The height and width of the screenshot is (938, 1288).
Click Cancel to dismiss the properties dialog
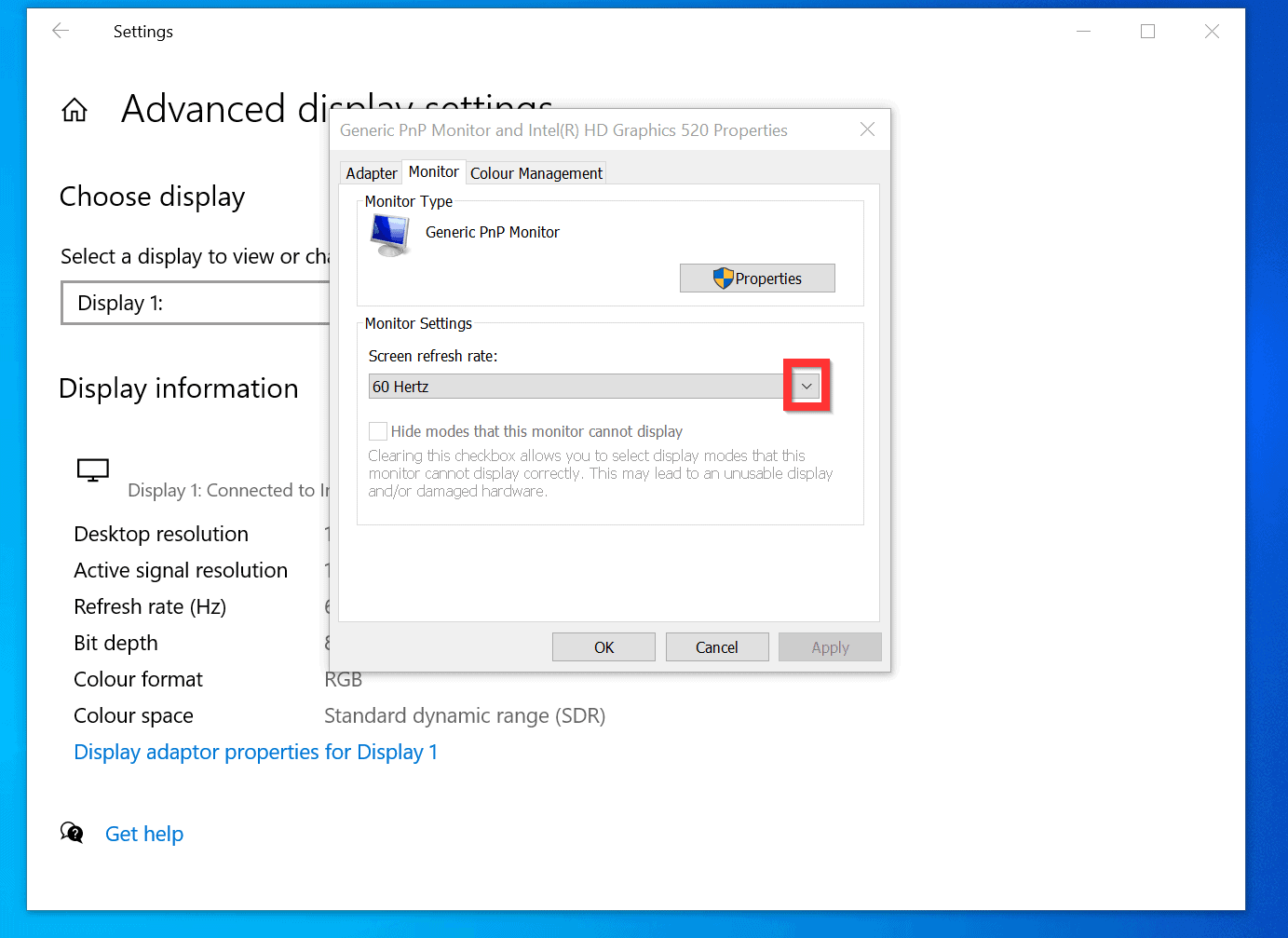(717, 646)
